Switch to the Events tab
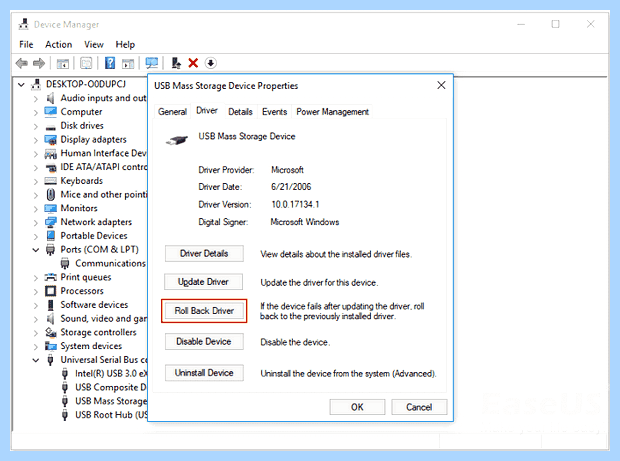The height and width of the screenshot is (461, 620). pos(274,112)
